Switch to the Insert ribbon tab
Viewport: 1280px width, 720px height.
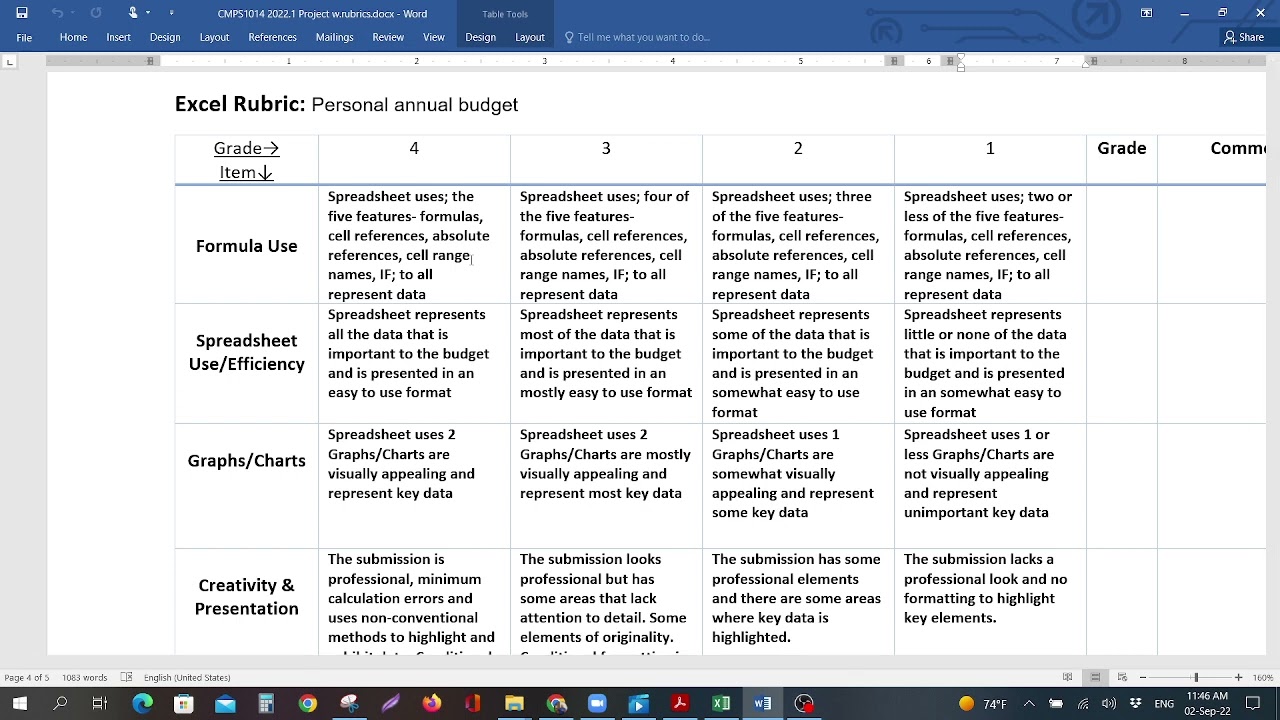click(x=118, y=37)
